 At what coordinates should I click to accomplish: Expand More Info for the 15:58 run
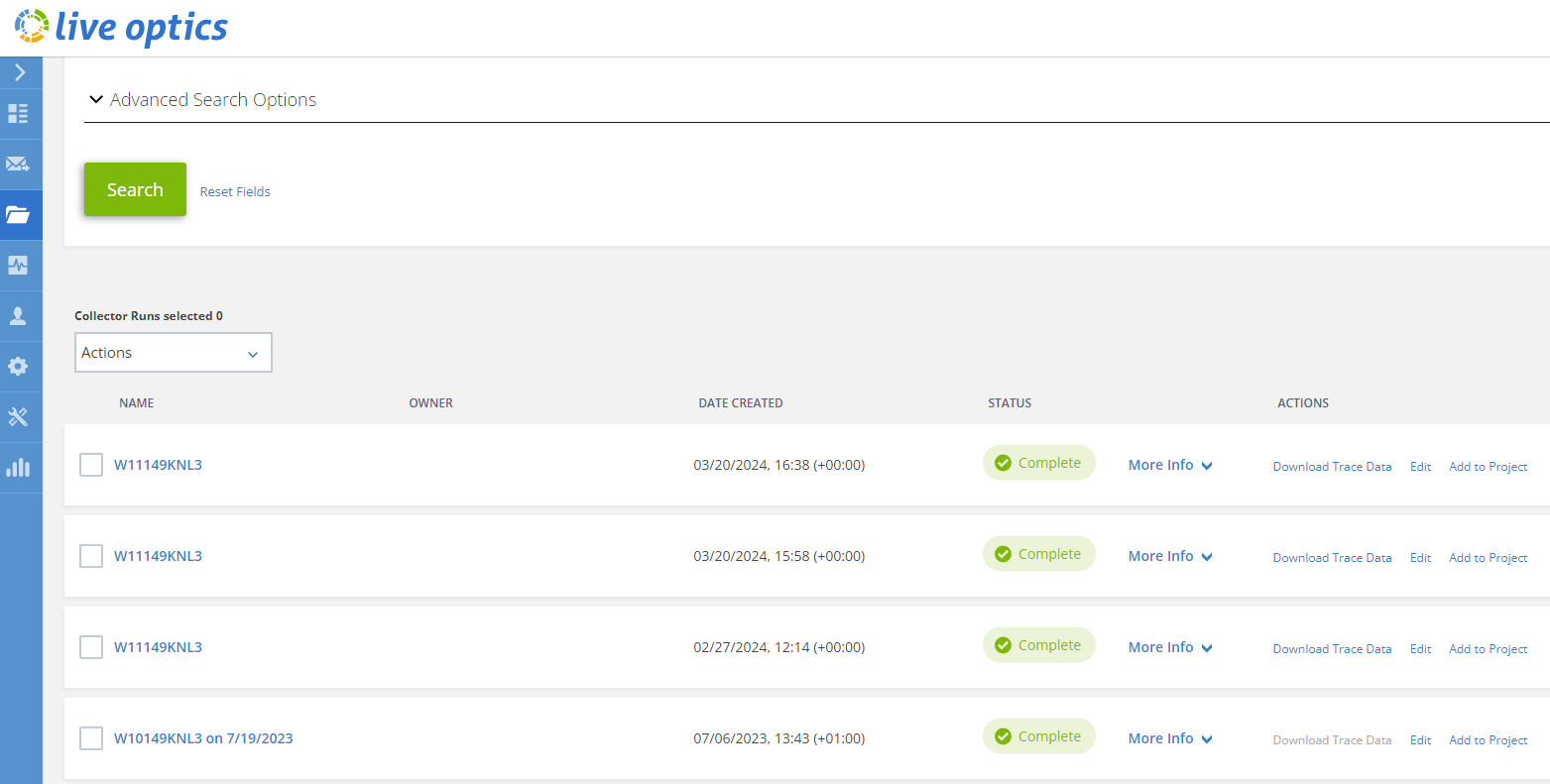coord(1170,556)
